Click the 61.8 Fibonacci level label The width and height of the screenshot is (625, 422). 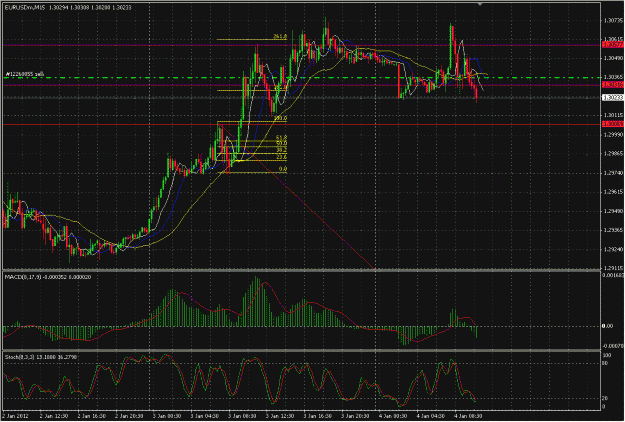(x=281, y=137)
